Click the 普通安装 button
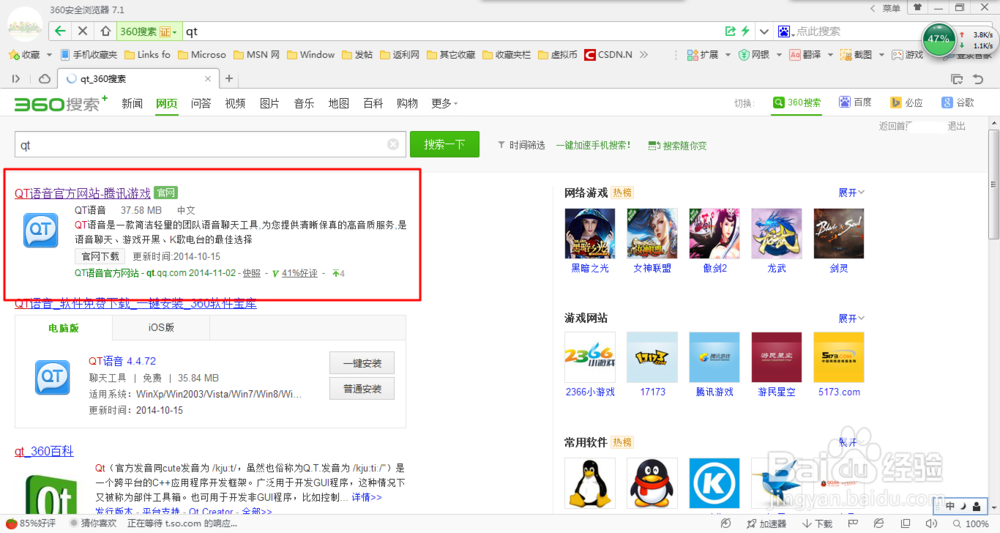The height and width of the screenshot is (533, 1000). tap(362, 389)
